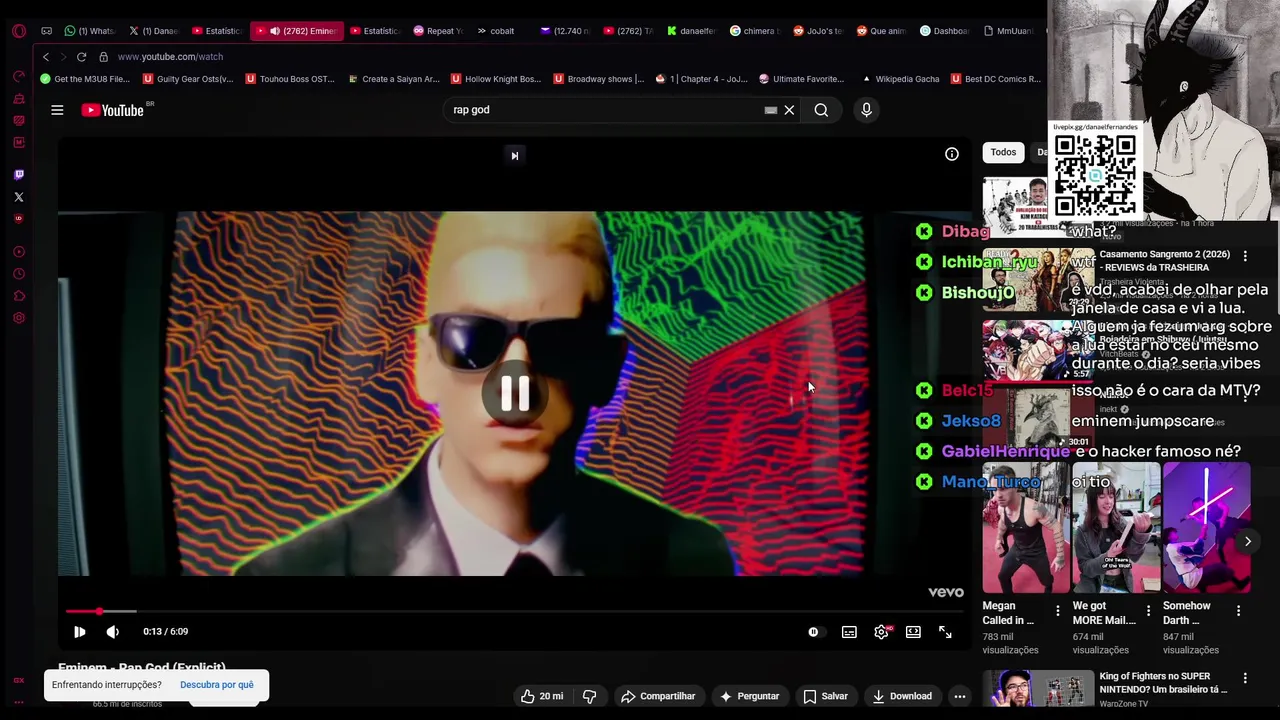Click the Compartilhar share button

(658, 696)
